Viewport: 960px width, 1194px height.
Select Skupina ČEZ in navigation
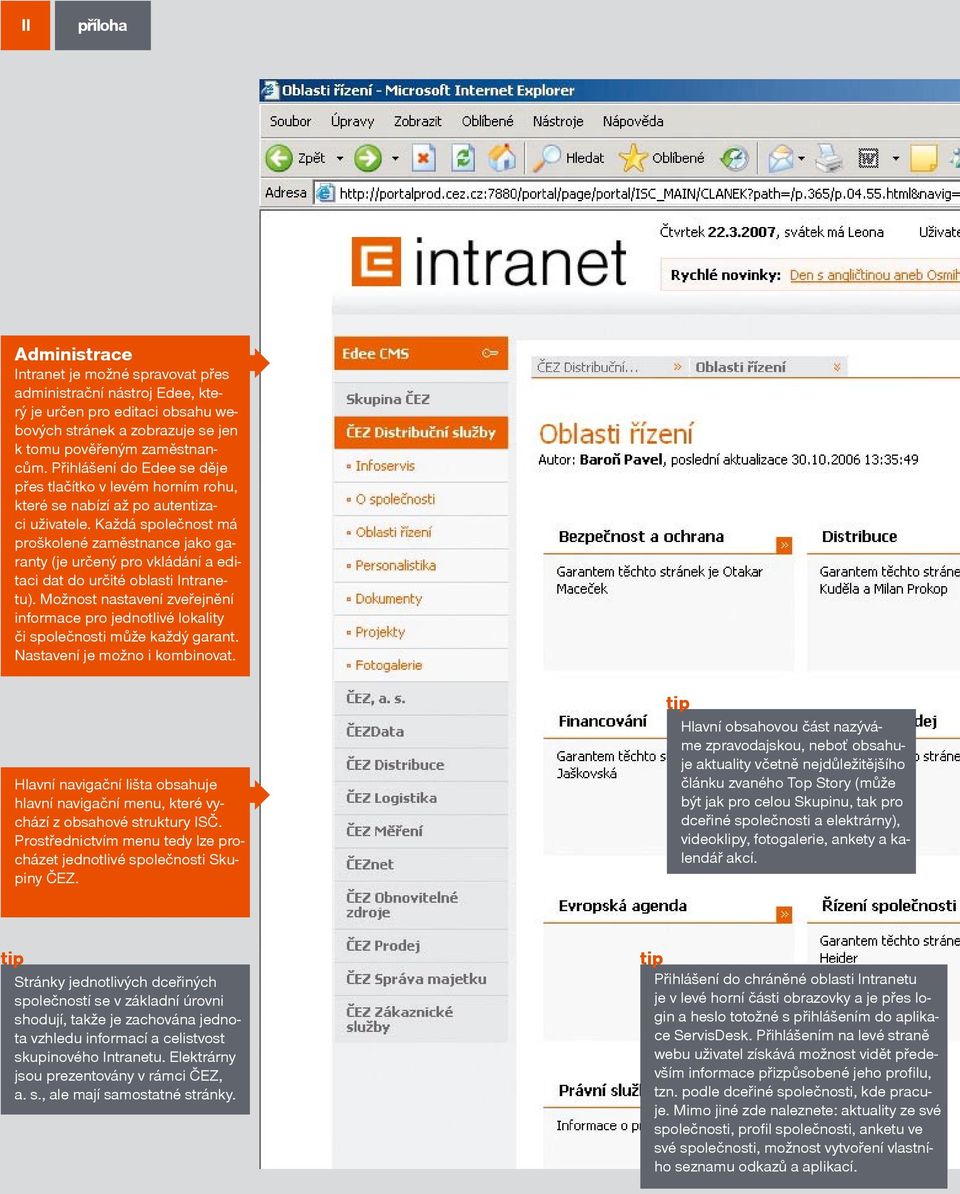tap(421, 399)
